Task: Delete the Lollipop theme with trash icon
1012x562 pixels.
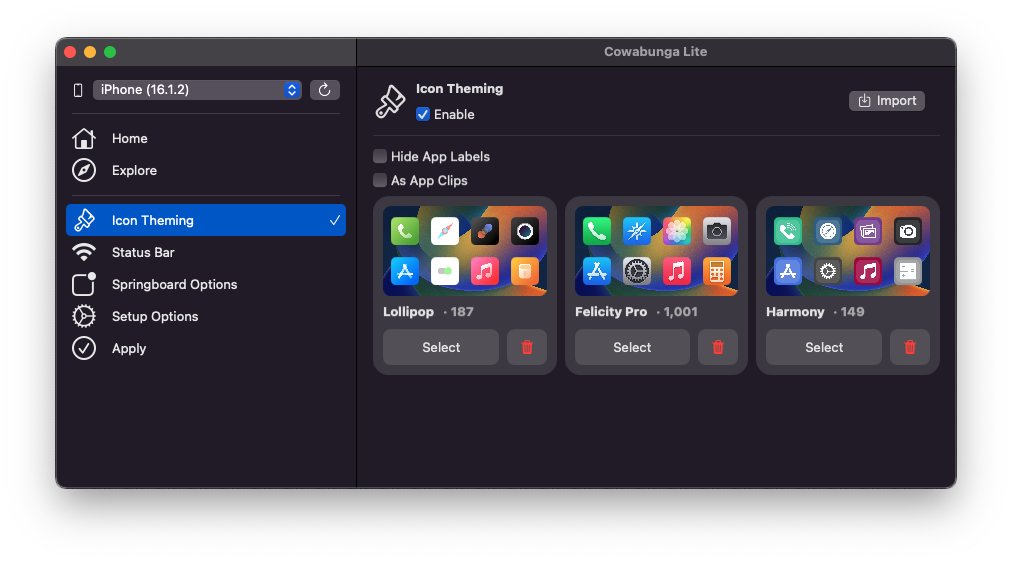Action: tap(527, 347)
